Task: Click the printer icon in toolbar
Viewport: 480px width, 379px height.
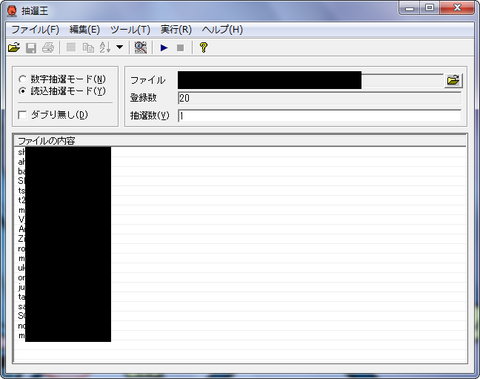Action: tap(48, 48)
